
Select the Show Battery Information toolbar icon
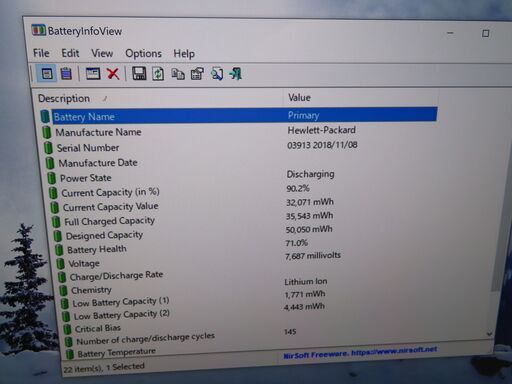(46, 73)
